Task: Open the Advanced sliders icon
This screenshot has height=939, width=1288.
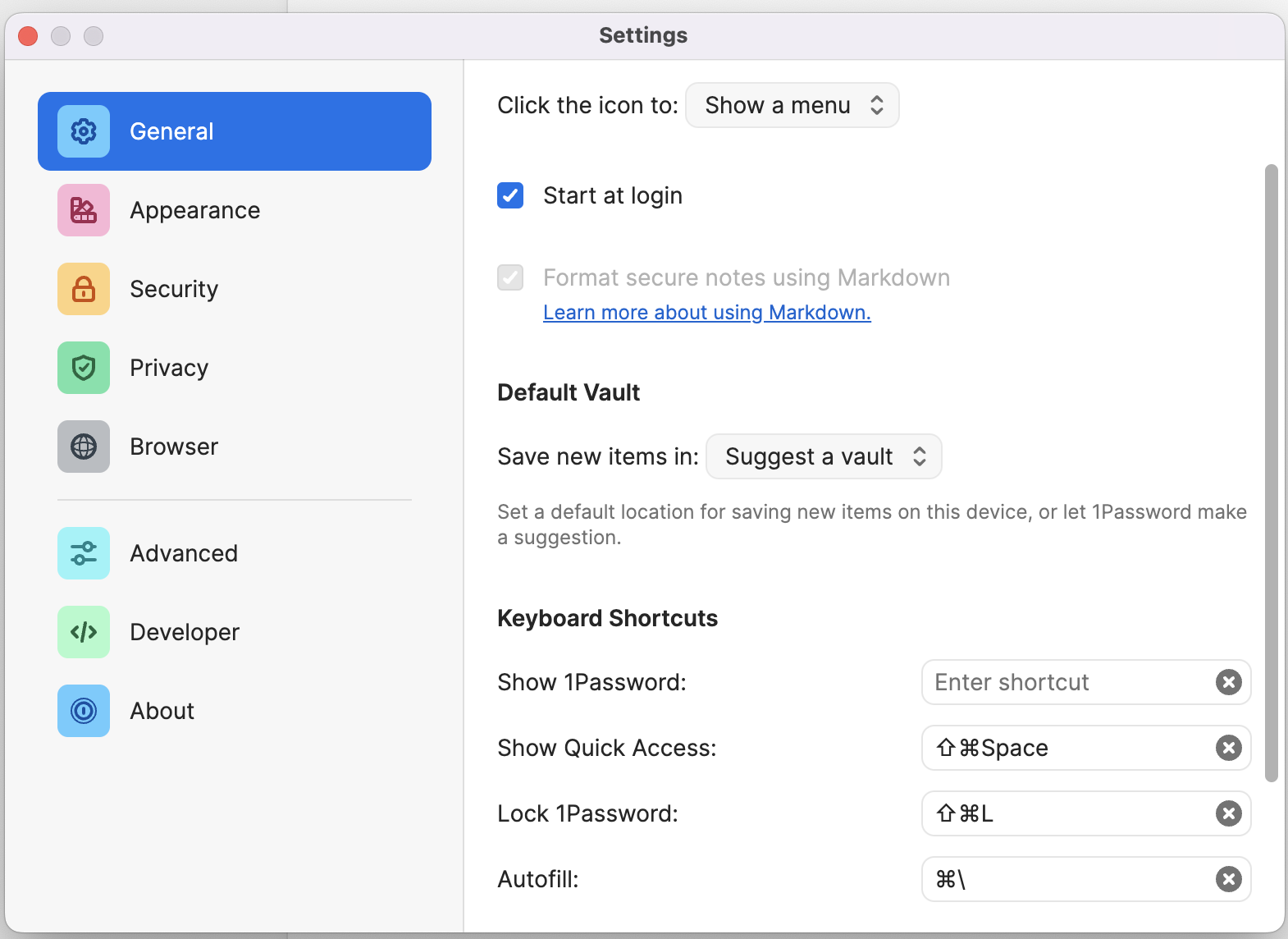Action: click(84, 553)
